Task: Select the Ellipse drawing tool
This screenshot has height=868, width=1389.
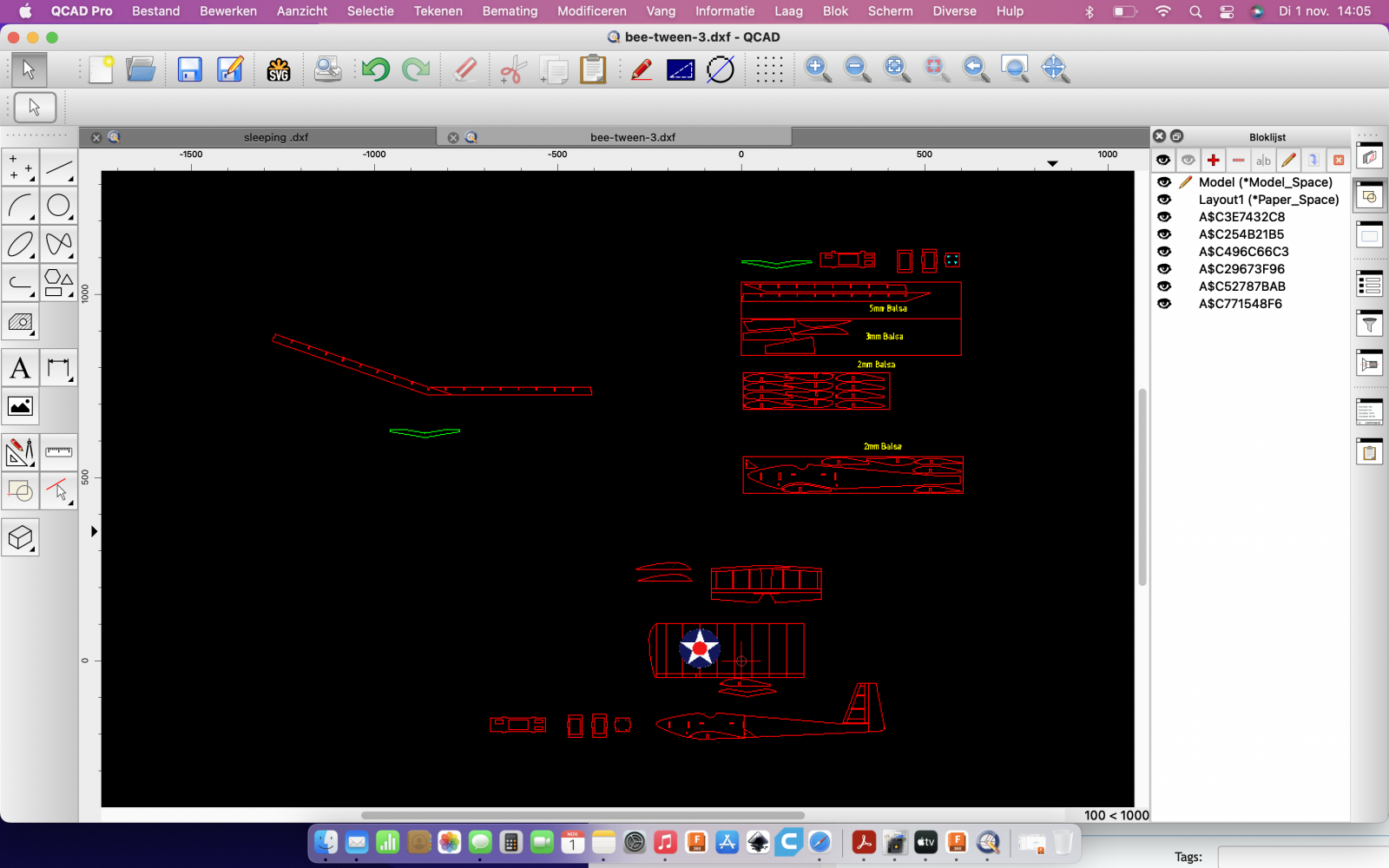Action: 21,244
